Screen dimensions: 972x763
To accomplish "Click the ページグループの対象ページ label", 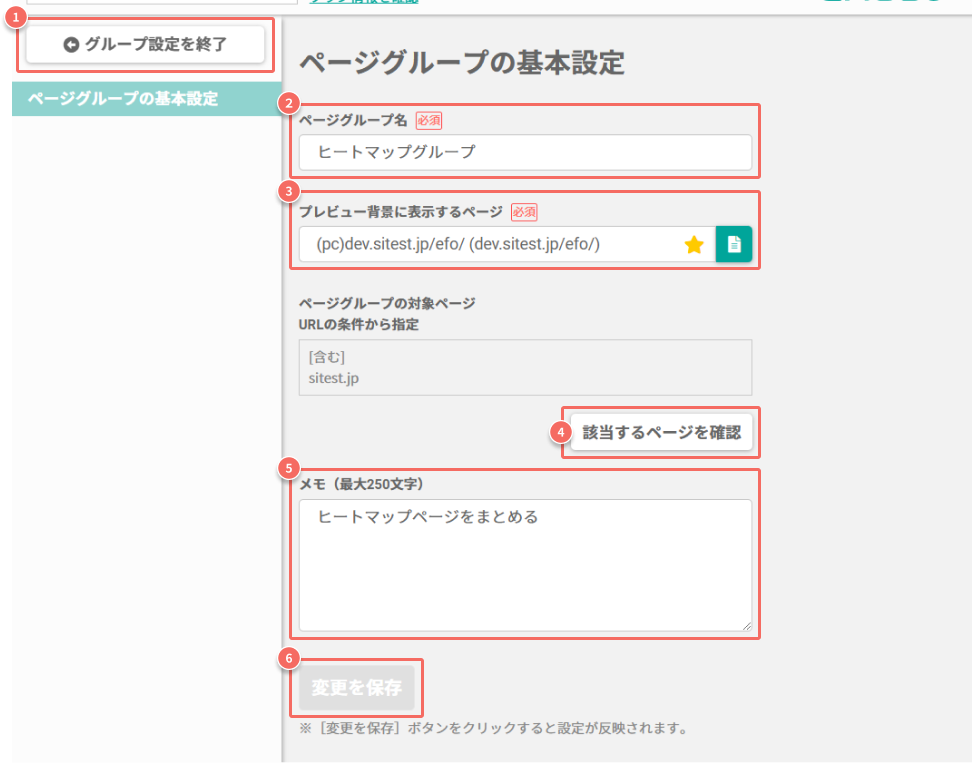I will pos(387,303).
